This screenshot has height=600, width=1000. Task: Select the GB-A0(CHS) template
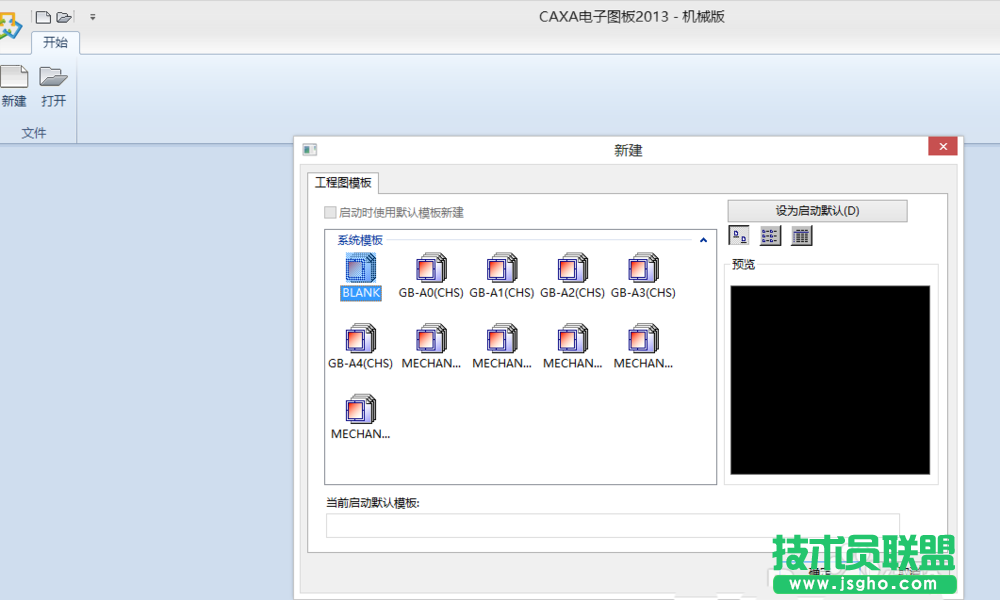point(430,272)
